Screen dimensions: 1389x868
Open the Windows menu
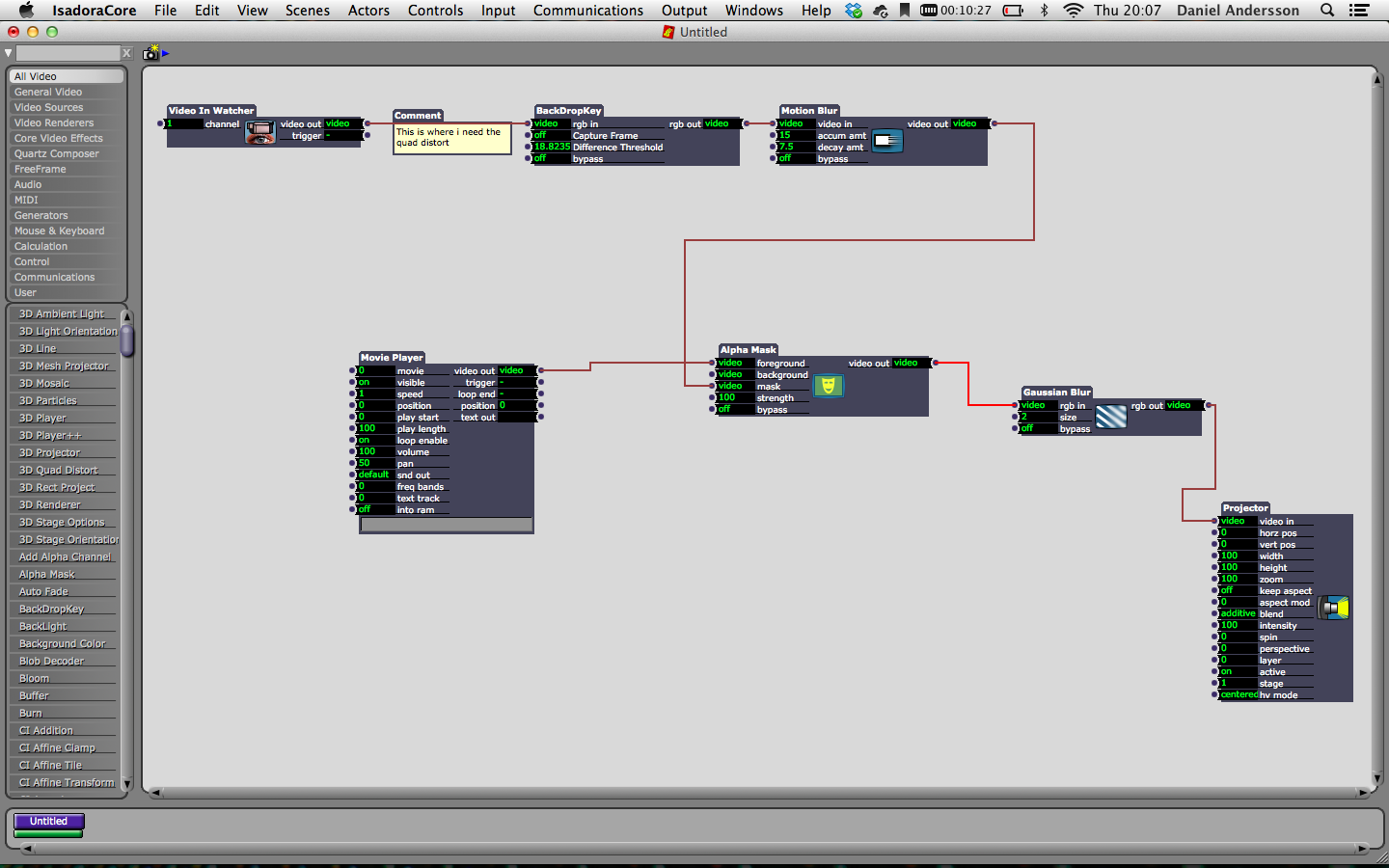pyautogui.click(x=754, y=11)
